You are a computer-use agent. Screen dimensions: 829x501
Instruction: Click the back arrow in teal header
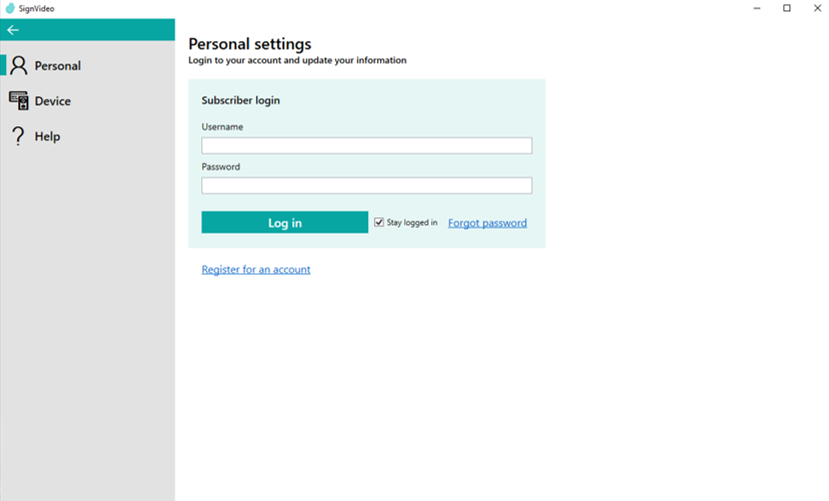13,30
